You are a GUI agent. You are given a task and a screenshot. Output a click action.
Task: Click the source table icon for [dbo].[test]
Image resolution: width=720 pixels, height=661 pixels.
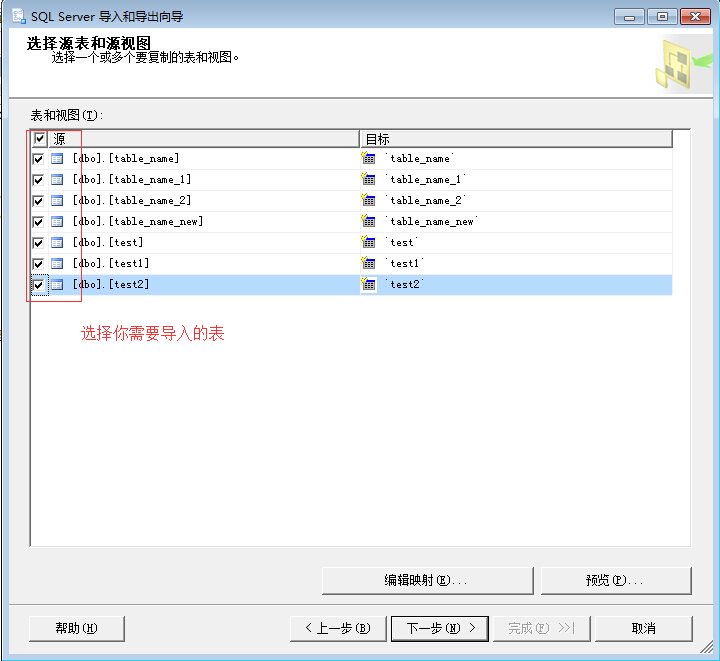57,243
